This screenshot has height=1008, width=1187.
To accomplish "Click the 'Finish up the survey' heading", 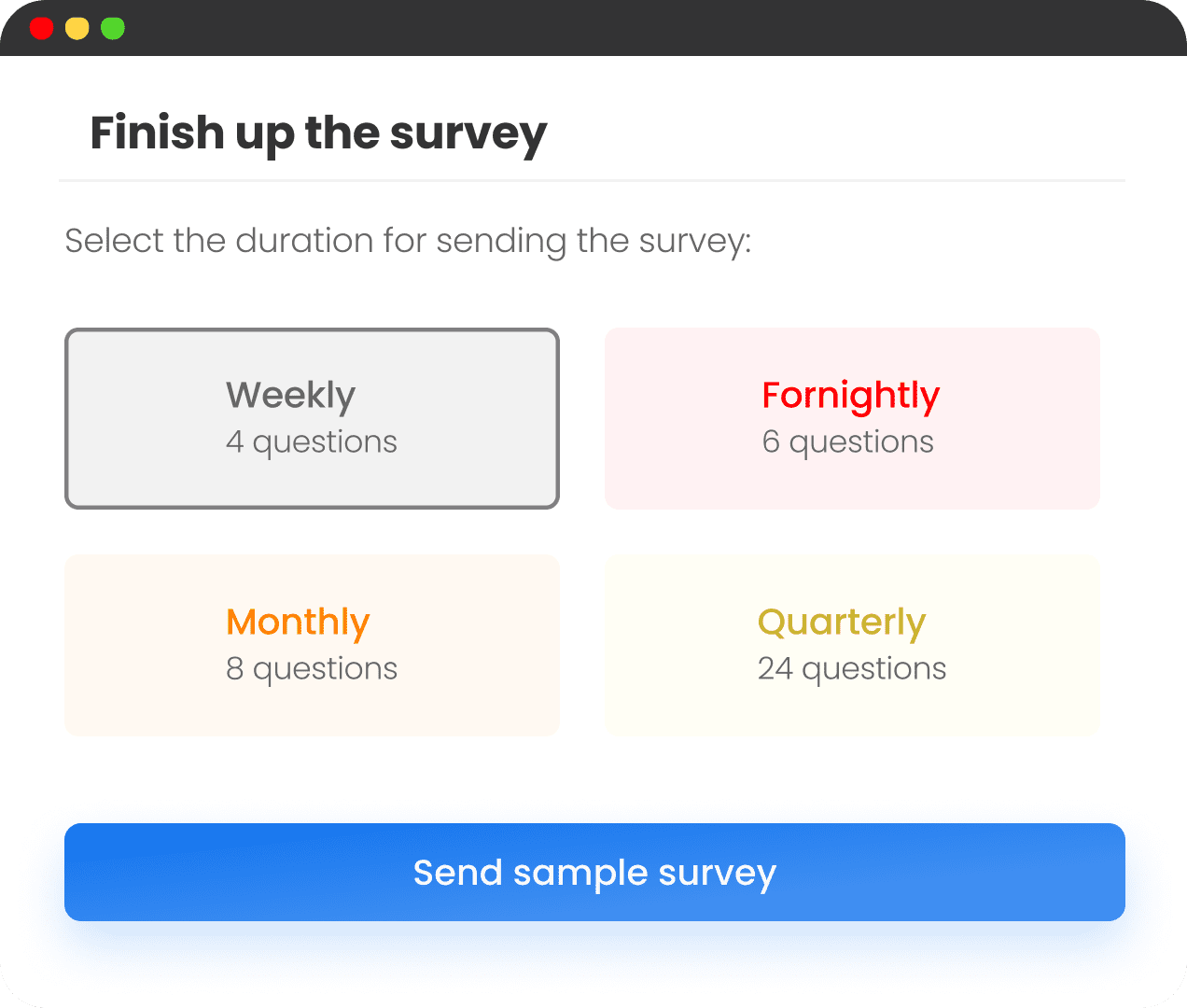I will click(x=318, y=133).
